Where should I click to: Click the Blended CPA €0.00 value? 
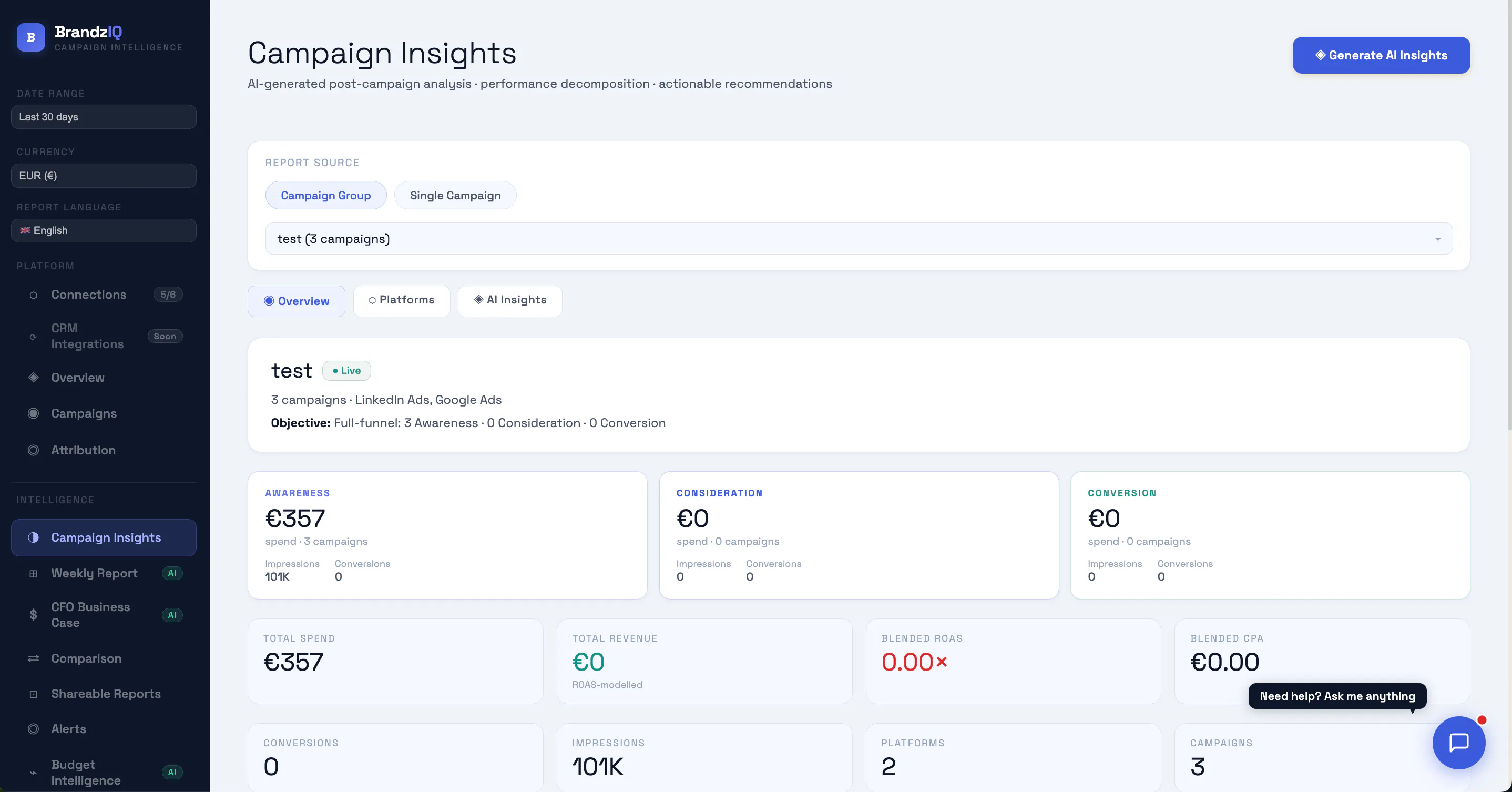click(1224, 662)
